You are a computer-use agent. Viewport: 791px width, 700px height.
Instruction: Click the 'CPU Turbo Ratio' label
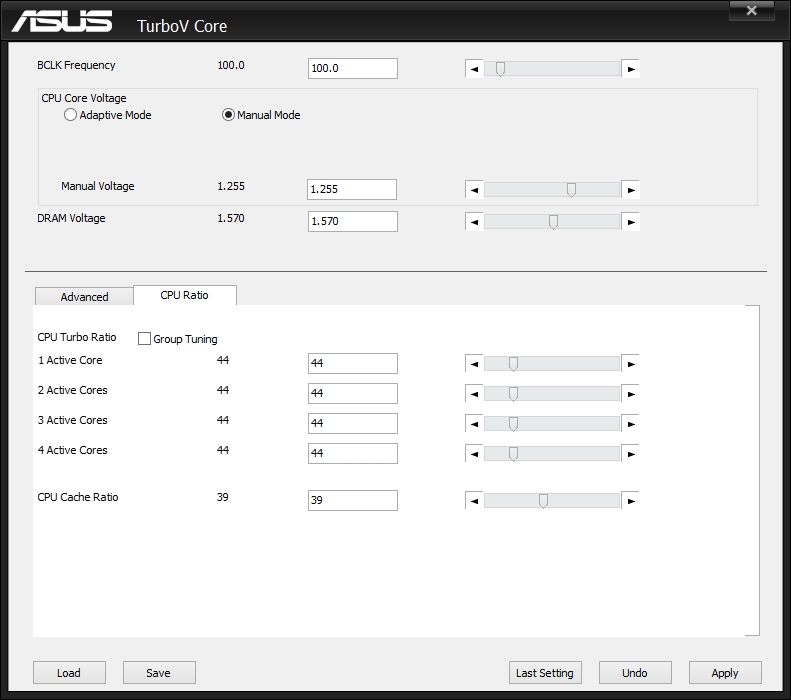click(x=77, y=337)
